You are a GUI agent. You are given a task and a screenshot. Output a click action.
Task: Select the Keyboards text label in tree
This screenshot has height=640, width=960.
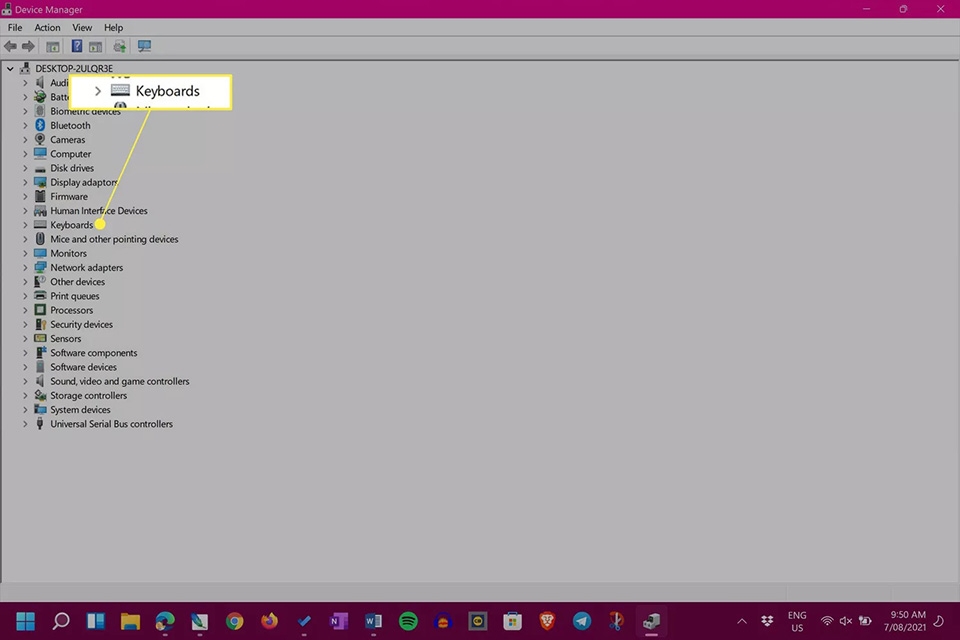[72, 225]
